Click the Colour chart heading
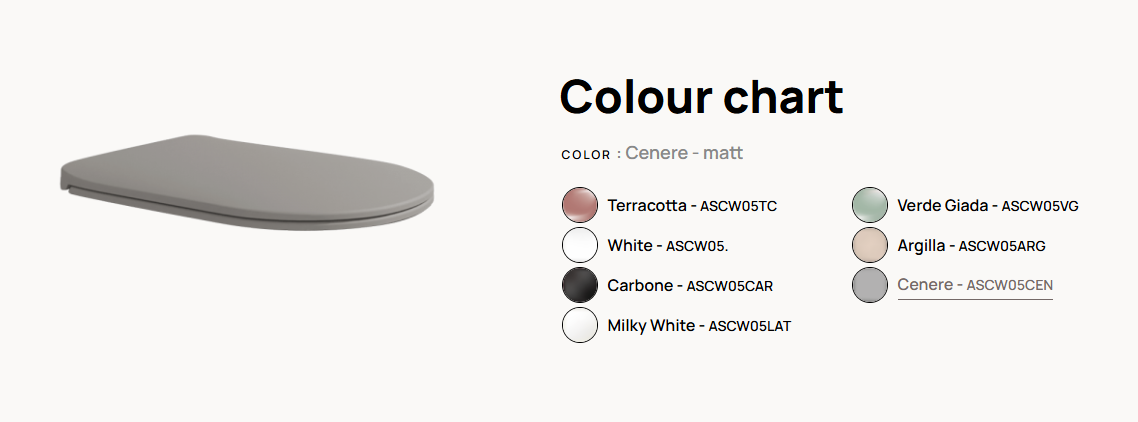 pyautogui.click(x=701, y=96)
